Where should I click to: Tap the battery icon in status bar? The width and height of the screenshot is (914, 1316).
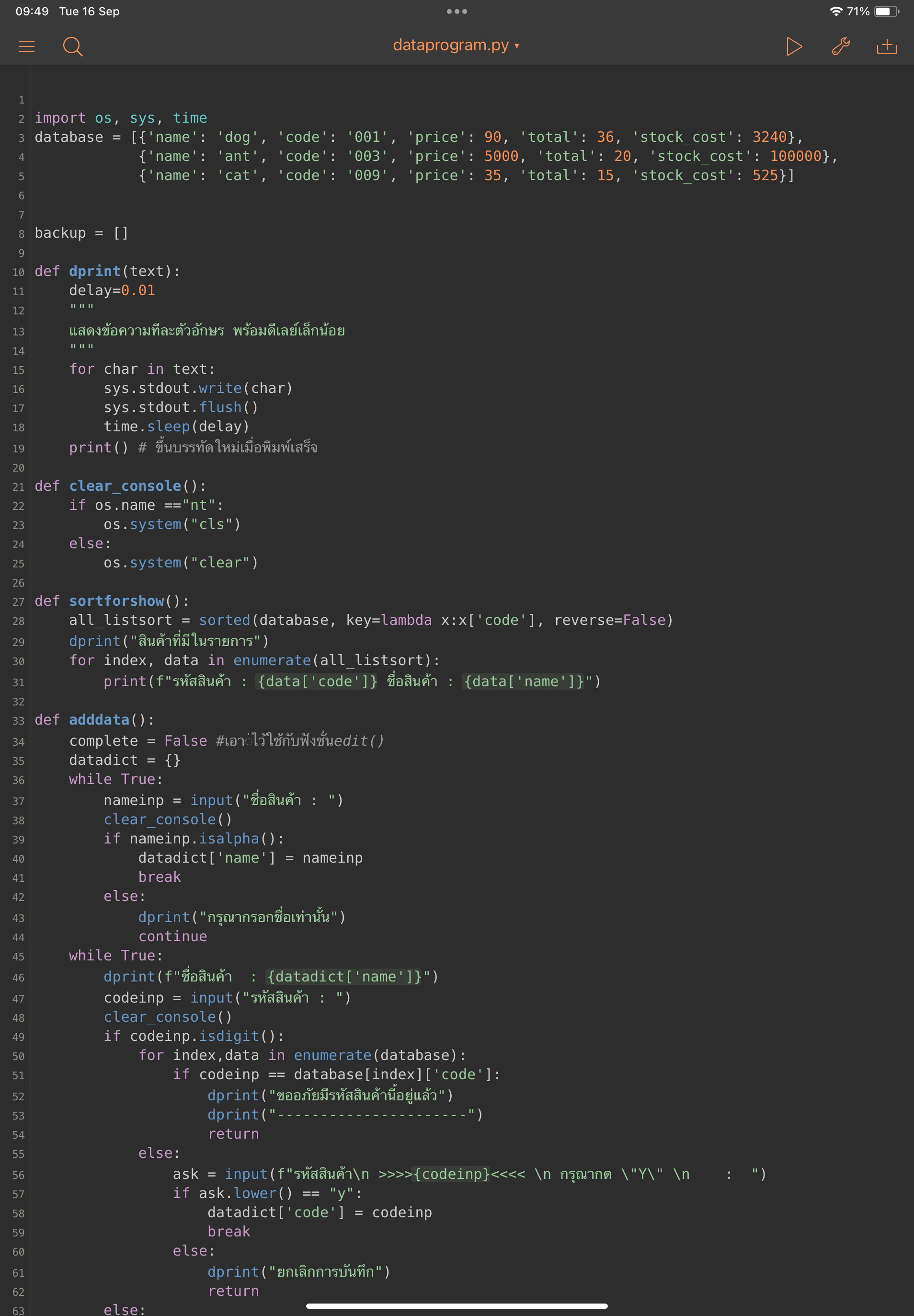886,12
